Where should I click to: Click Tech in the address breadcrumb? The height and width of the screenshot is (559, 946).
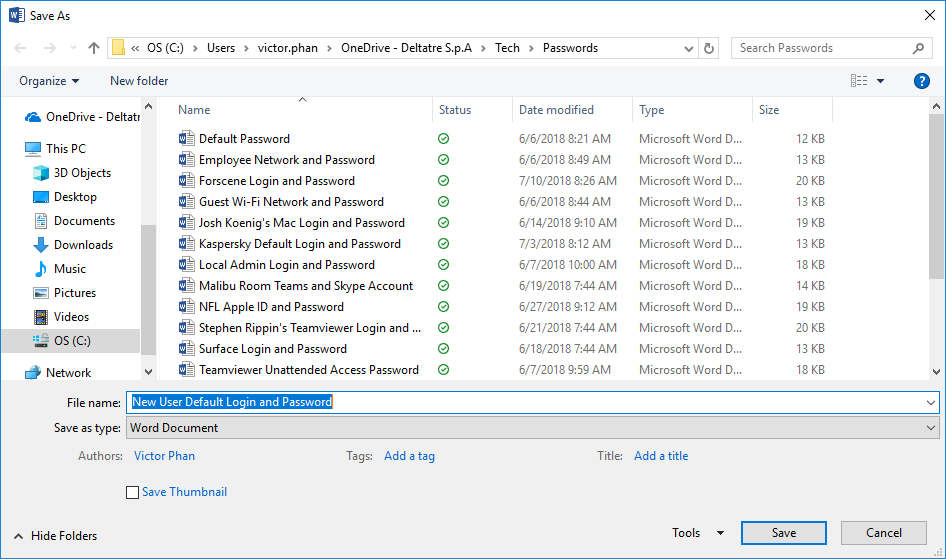click(x=507, y=48)
